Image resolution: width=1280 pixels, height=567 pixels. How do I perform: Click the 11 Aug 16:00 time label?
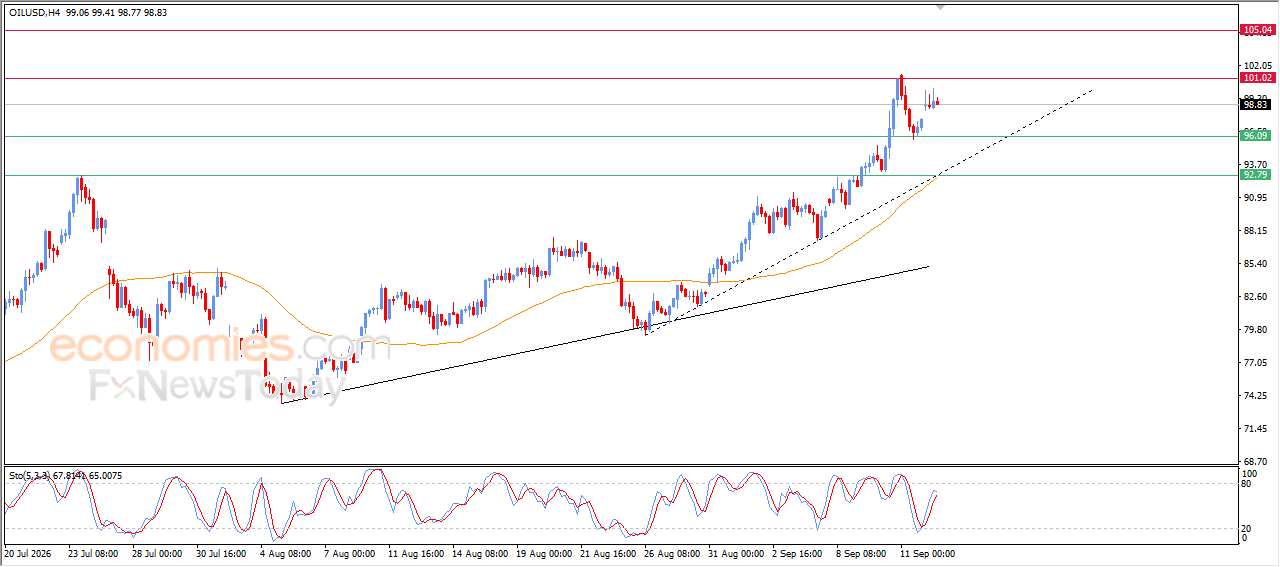point(414,552)
